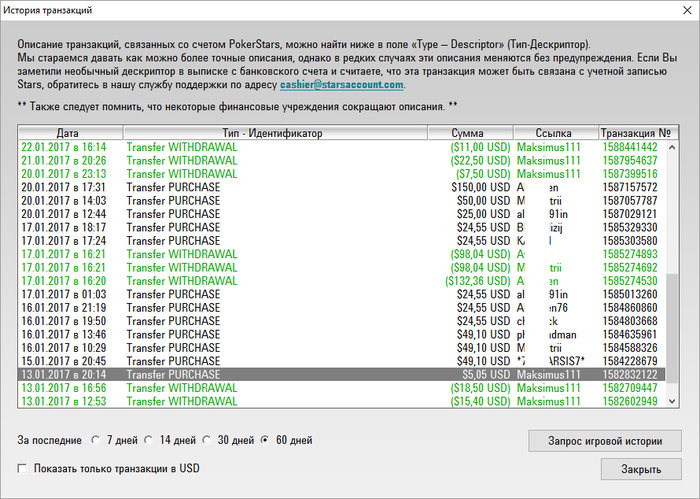Open the cashier@starsaccount.com email link
This screenshot has height=499, width=700.
pyautogui.click(x=342, y=85)
